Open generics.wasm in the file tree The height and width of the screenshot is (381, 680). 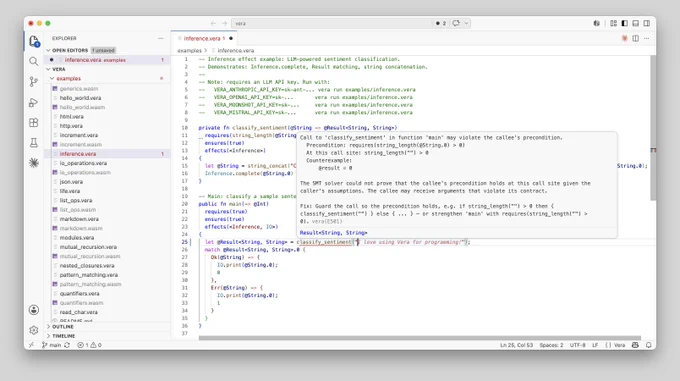tap(78, 88)
